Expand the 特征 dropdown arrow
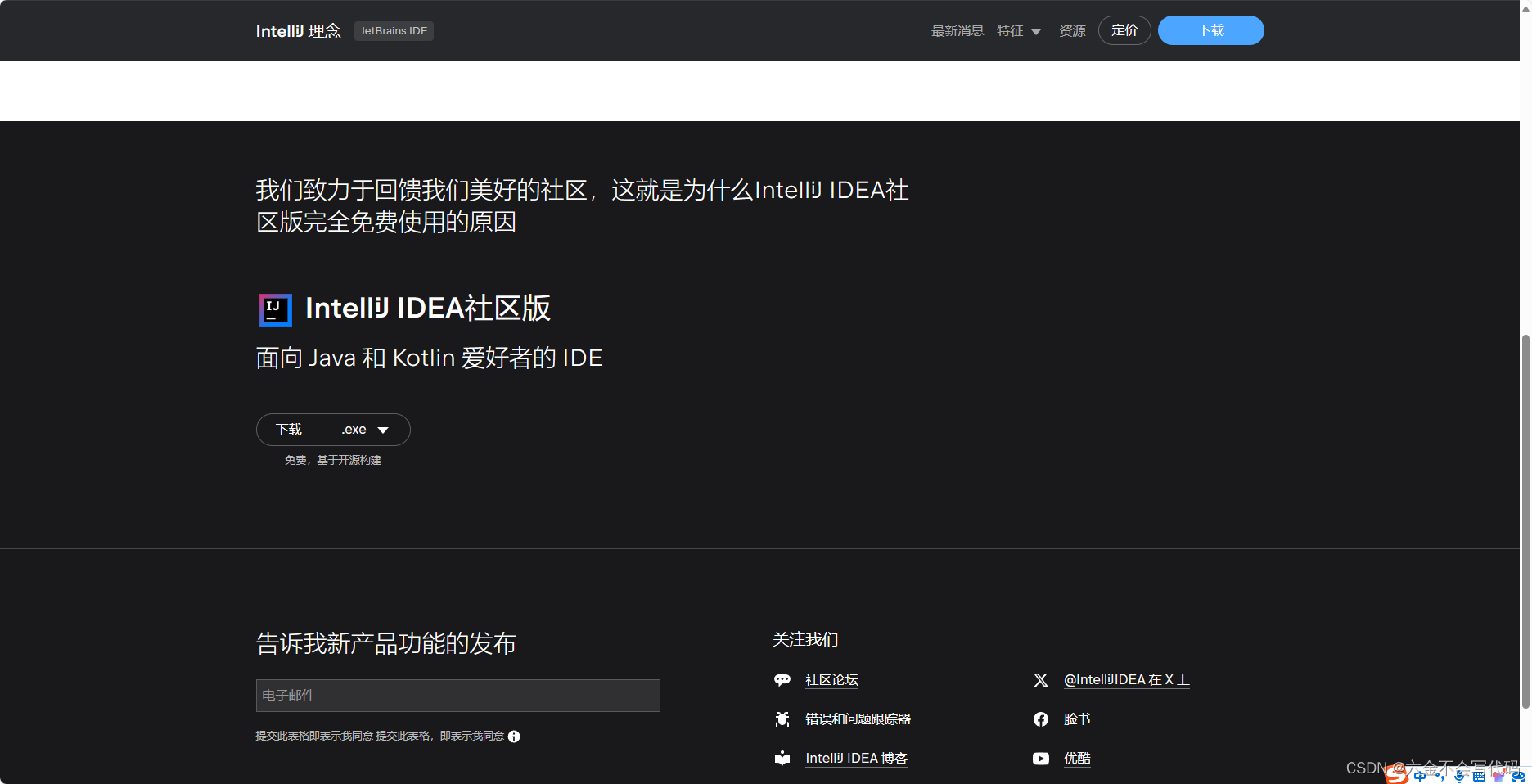 [x=1036, y=32]
